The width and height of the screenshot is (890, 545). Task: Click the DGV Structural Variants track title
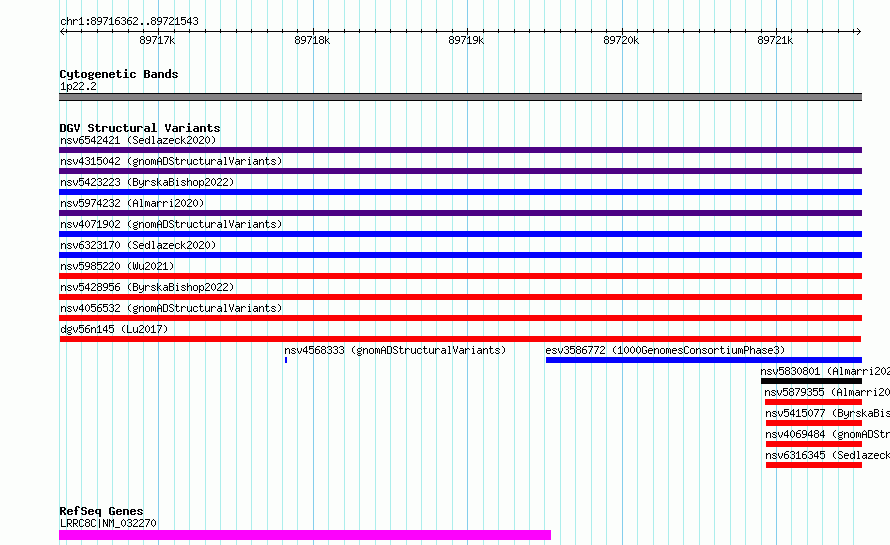click(x=140, y=128)
